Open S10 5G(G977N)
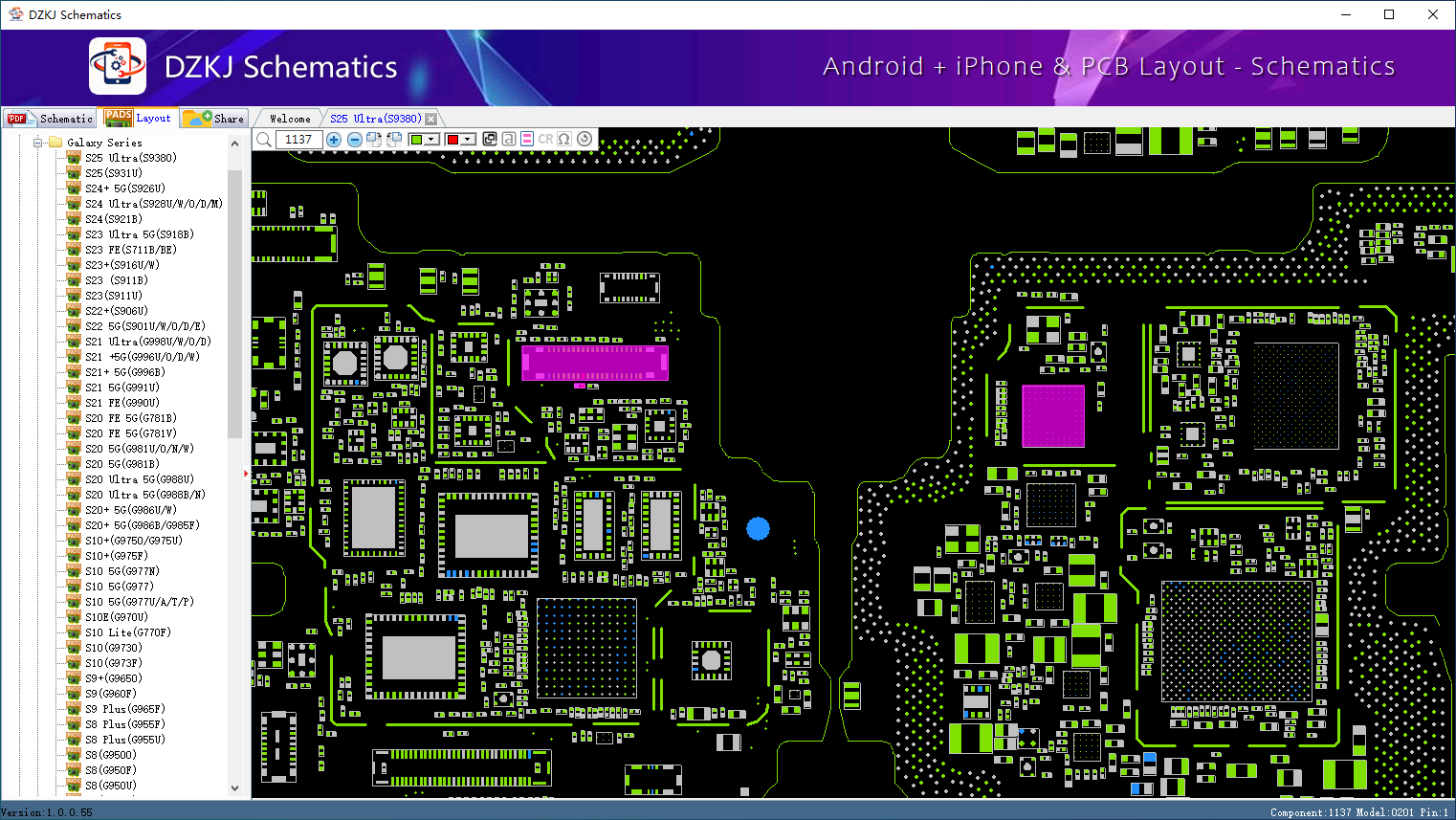This screenshot has width=1456, height=820. pyautogui.click(x=121, y=571)
